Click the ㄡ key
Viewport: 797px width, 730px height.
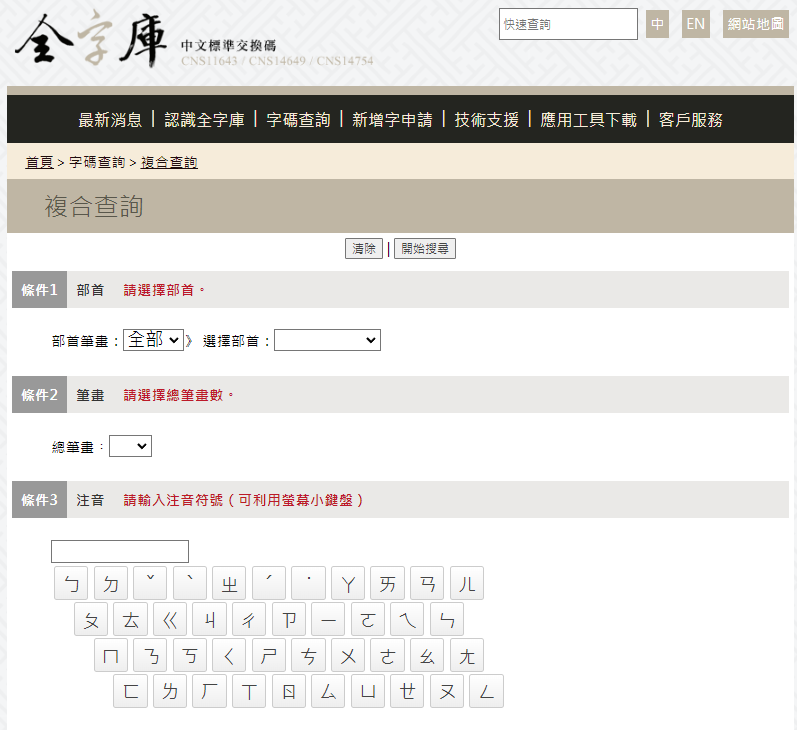(x=447, y=691)
